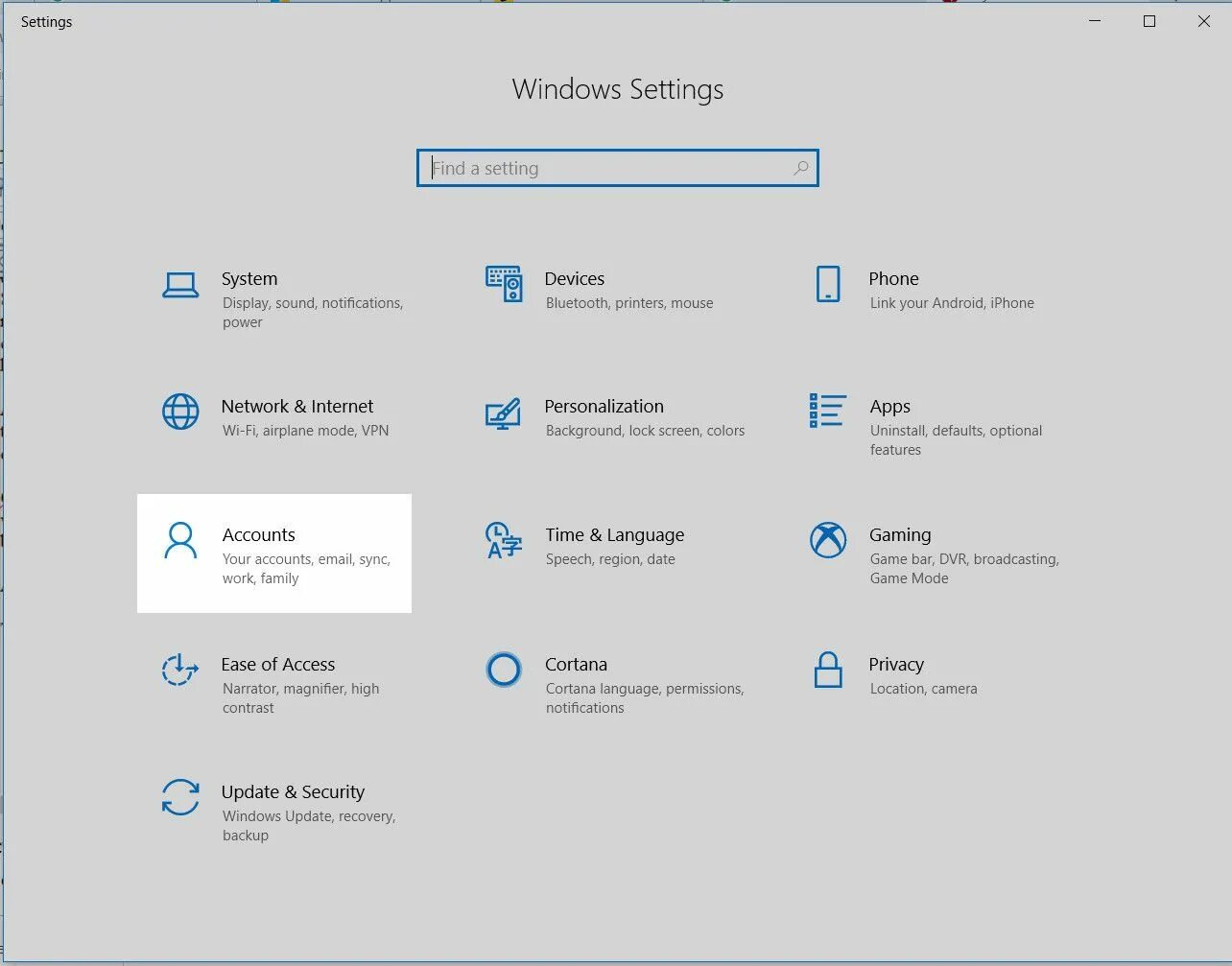Click 'Narrator, magnifier, high contrast' text

pyautogui.click(x=301, y=698)
